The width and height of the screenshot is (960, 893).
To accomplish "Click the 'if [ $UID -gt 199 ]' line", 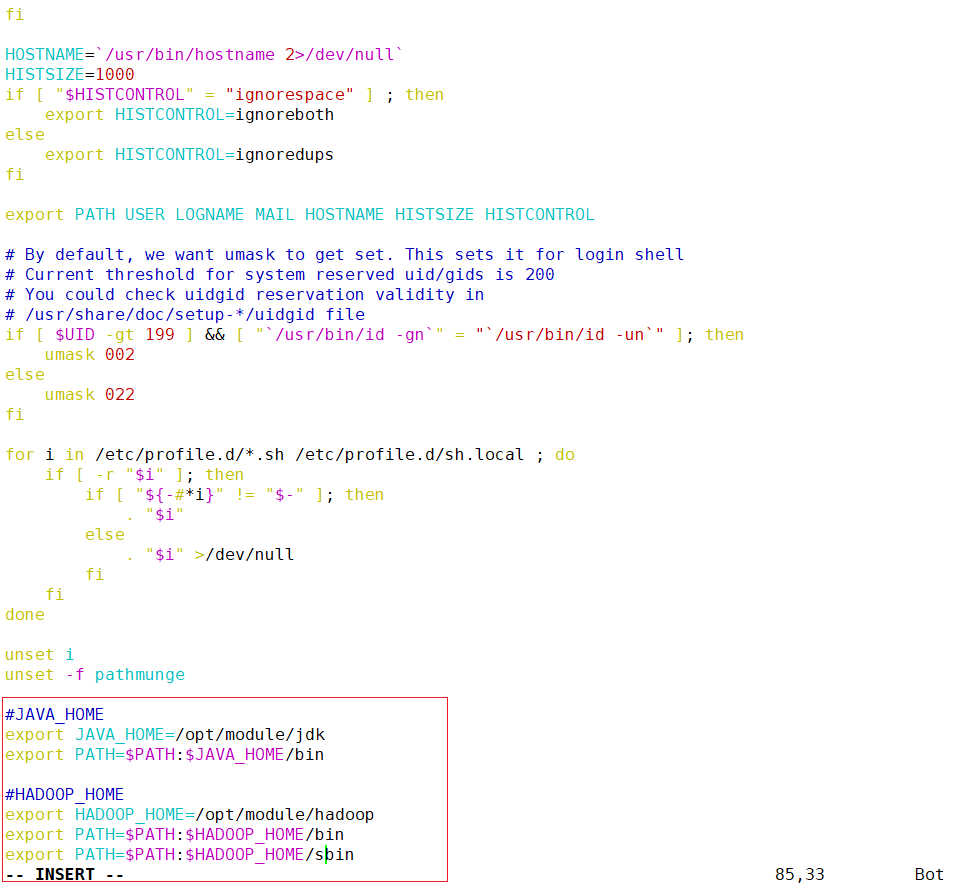I will (374, 335).
